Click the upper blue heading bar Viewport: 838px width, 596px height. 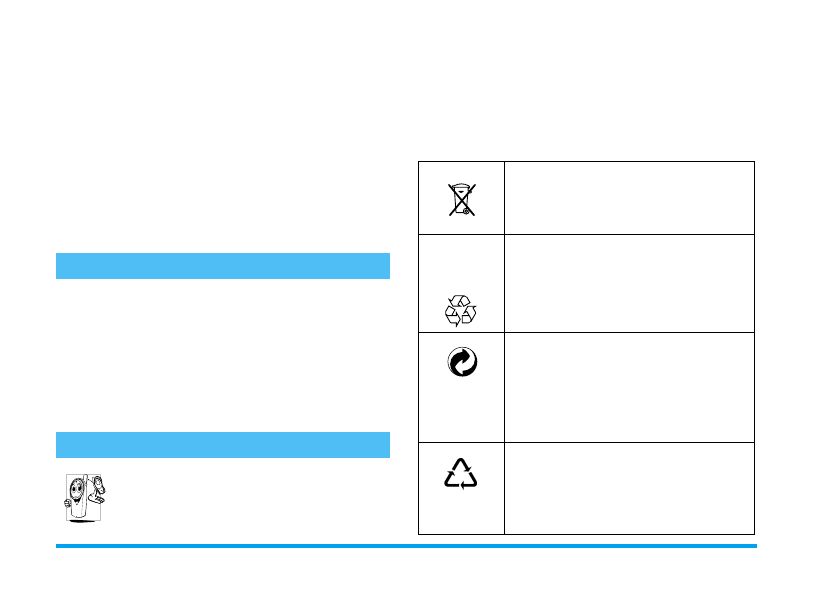(x=222, y=266)
